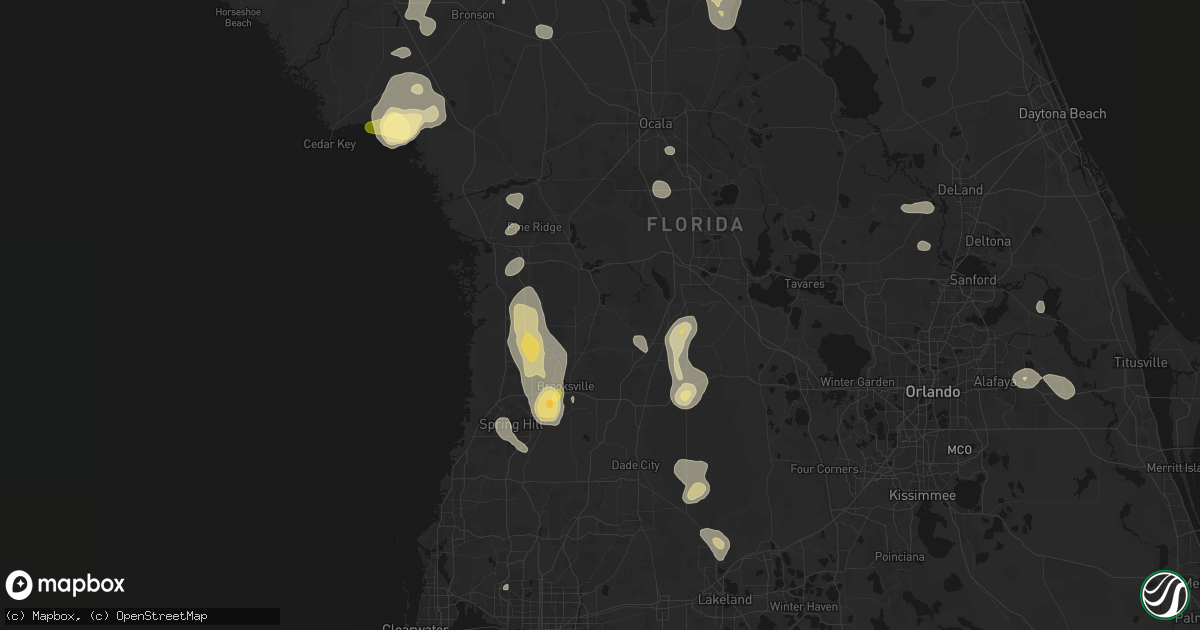Click the Deltona label
Image resolution: width=1200 pixels, height=630 pixels.
[x=988, y=242]
